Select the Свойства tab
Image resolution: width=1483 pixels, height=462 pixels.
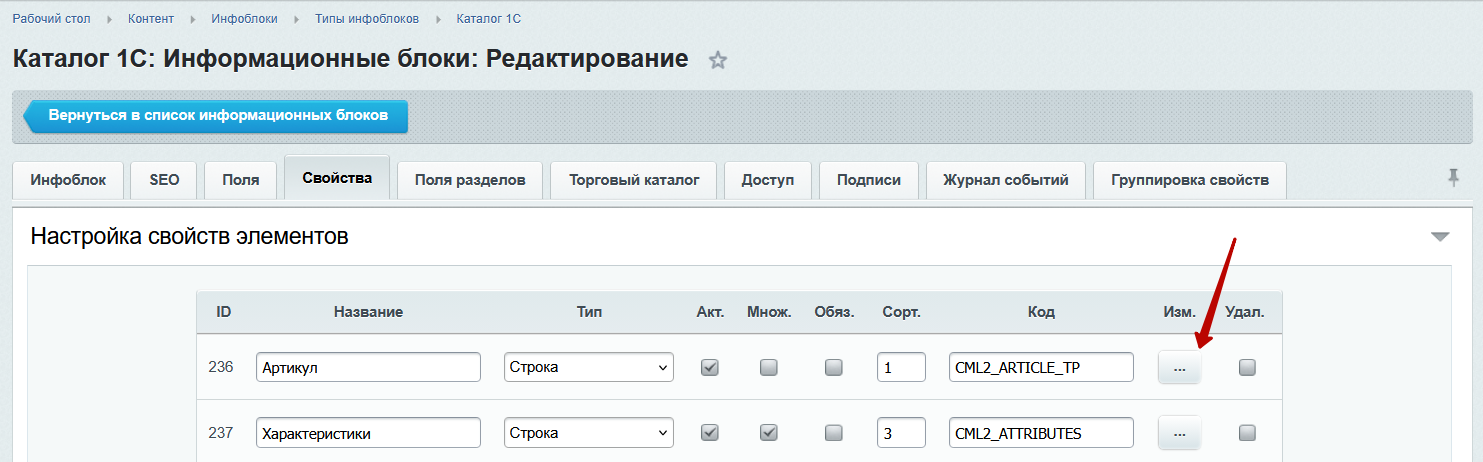(x=337, y=178)
